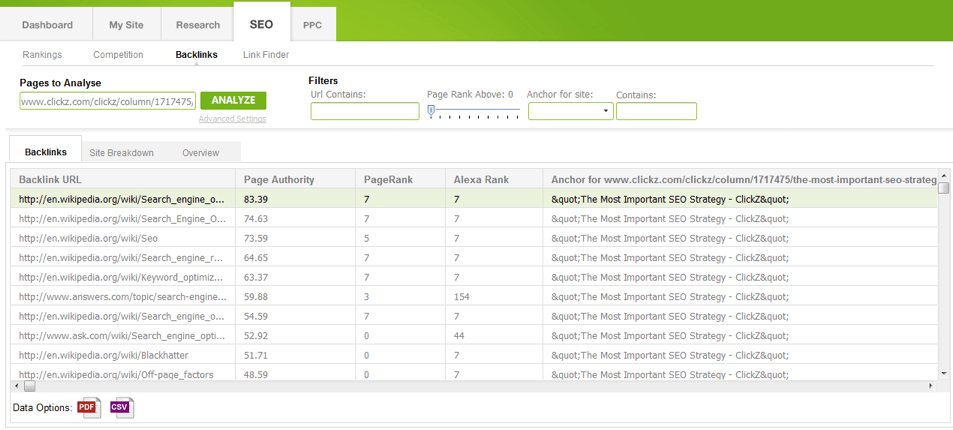Select Backlinks in the sub-navigation
This screenshot has width=953, height=430.
[196, 55]
